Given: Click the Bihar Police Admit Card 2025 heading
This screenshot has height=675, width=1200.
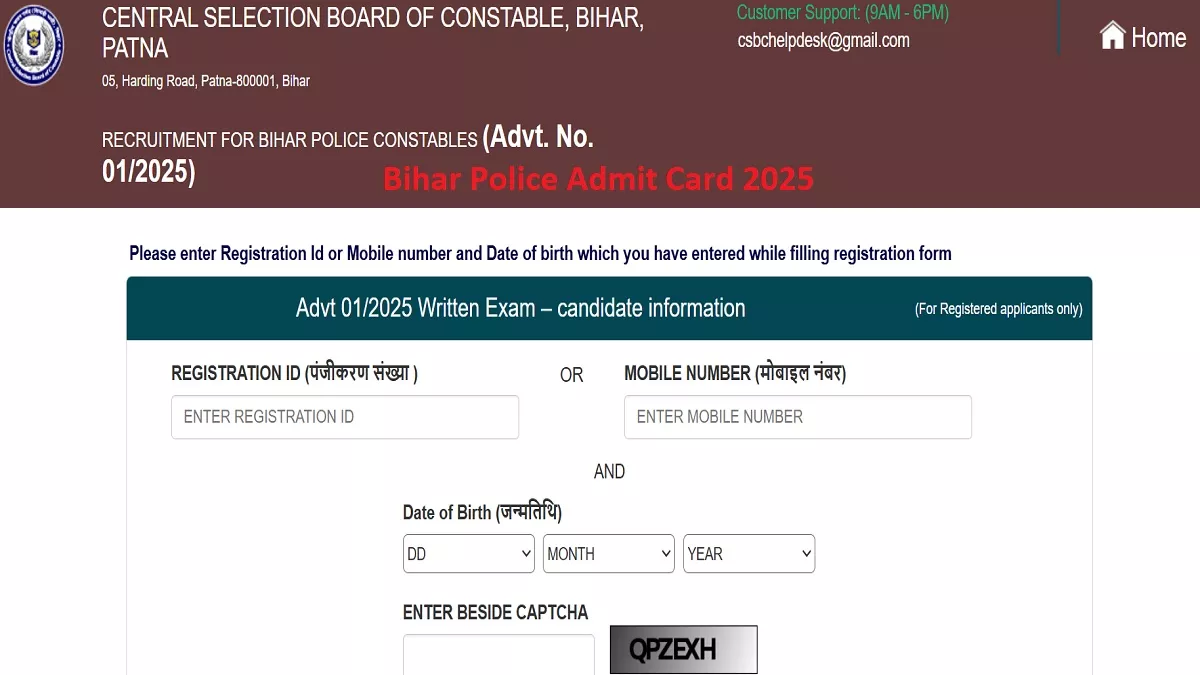Looking at the screenshot, I should click(x=599, y=179).
